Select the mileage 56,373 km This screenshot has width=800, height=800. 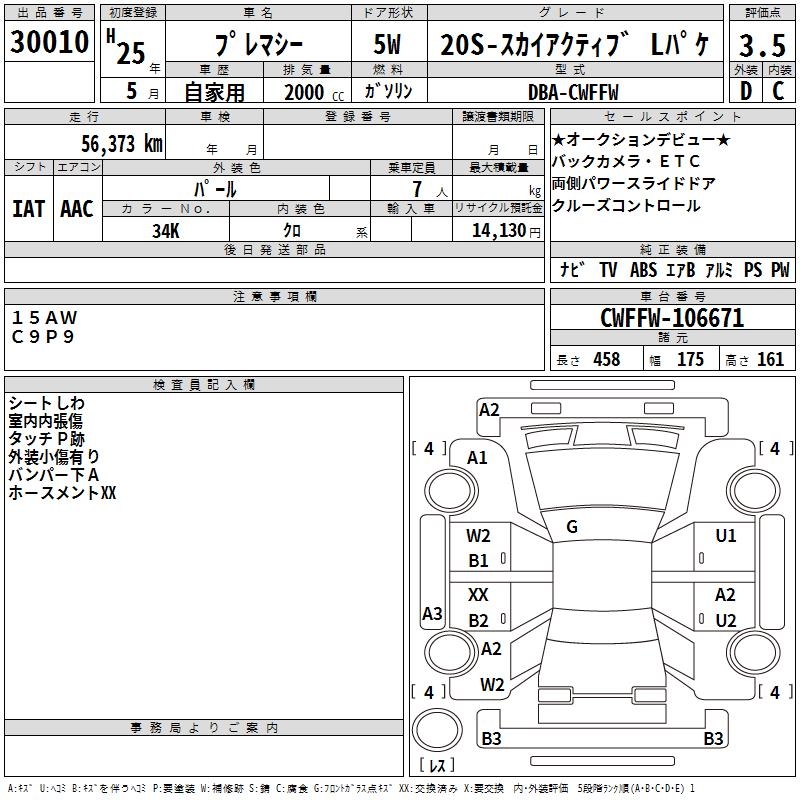tap(122, 144)
